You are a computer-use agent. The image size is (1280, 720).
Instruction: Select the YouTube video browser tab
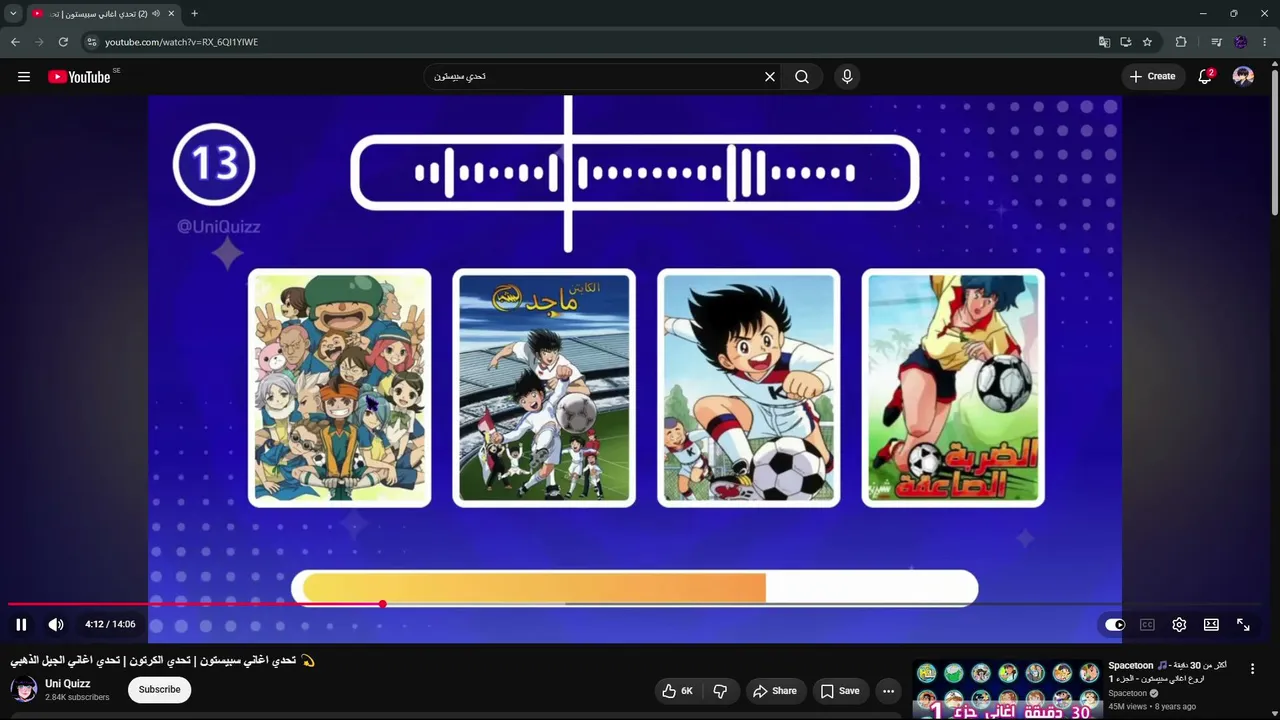pyautogui.click(x=102, y=14)
